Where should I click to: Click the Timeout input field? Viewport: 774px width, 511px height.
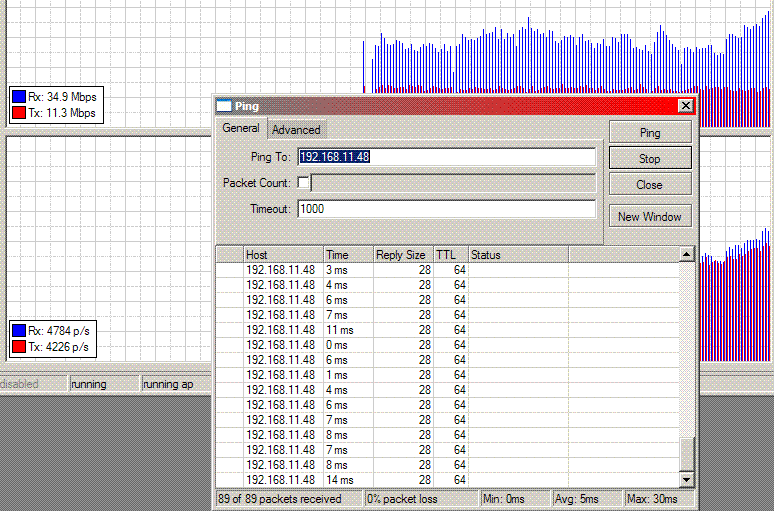click(446, 209)
